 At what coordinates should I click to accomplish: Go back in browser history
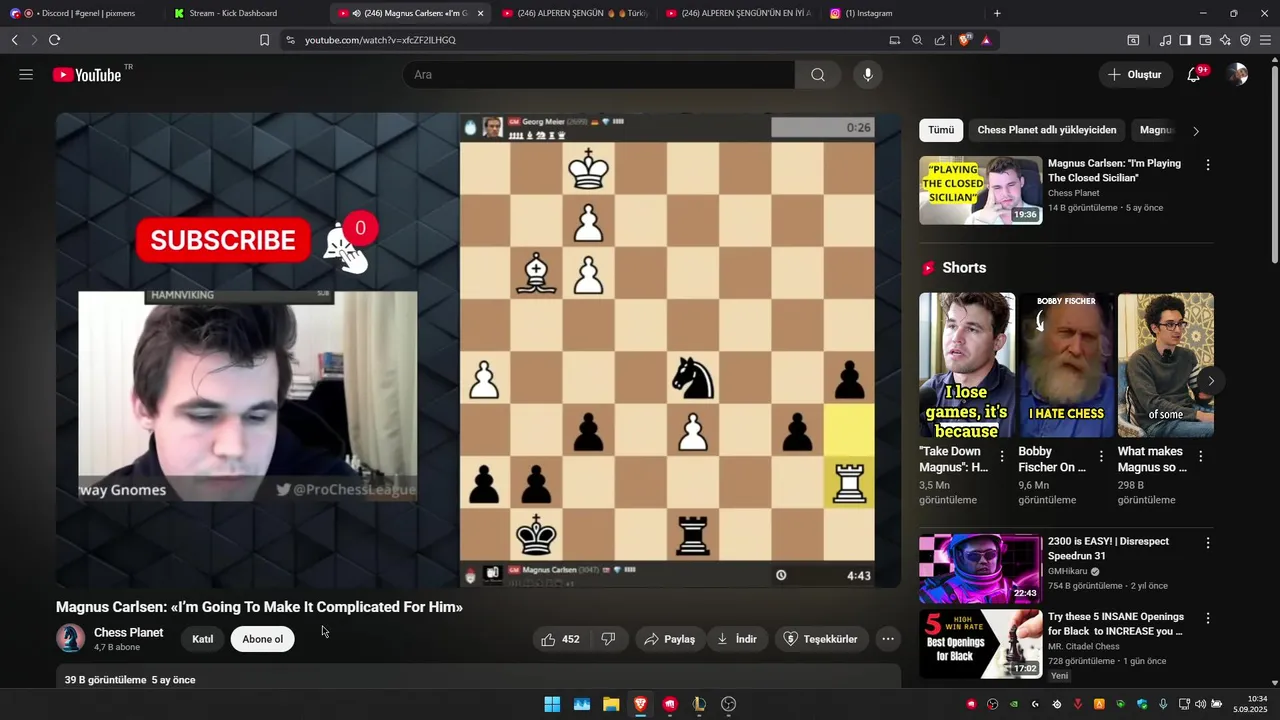[x=15, y=40]
